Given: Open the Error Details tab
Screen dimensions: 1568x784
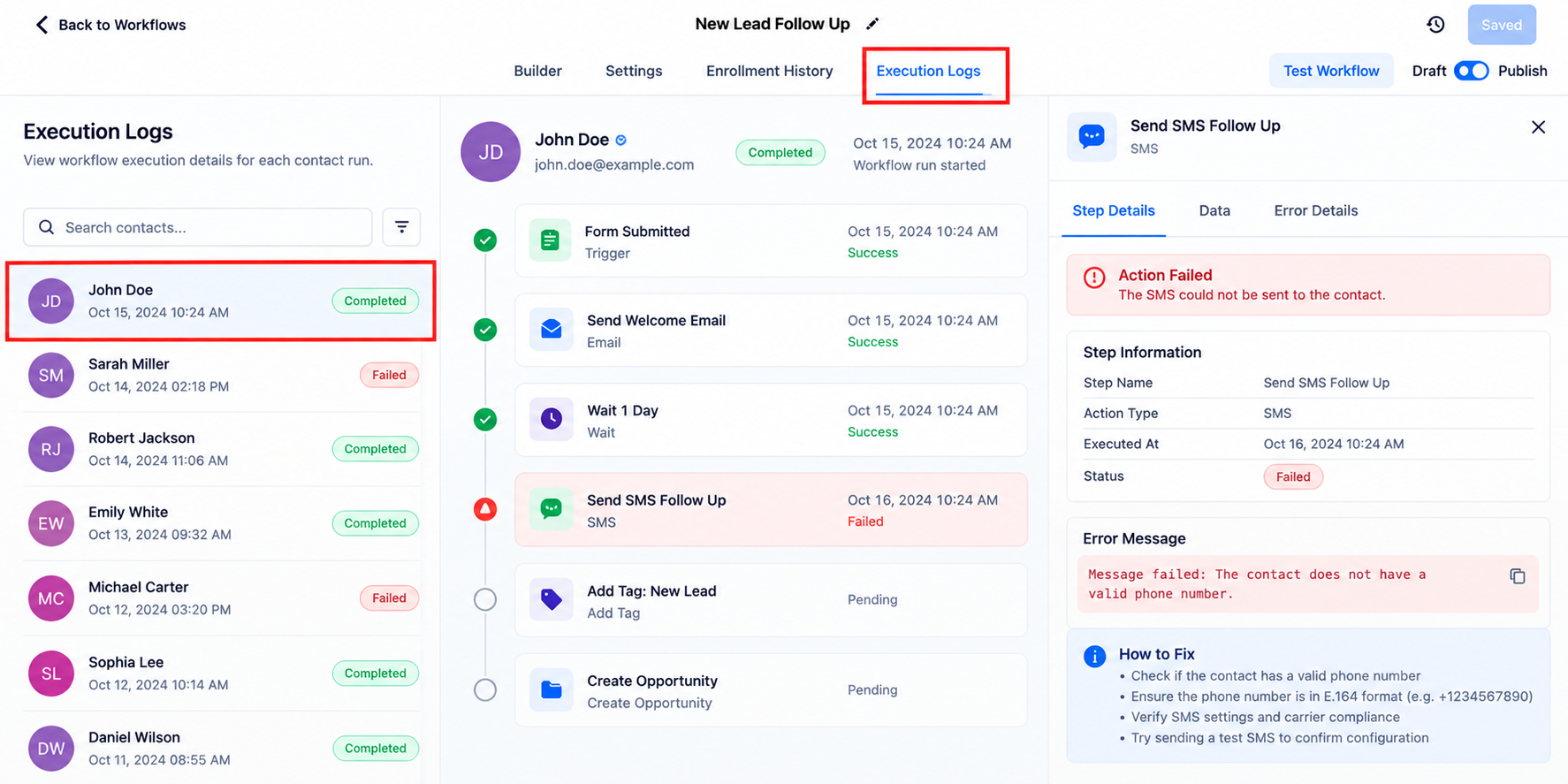Looking at the screenshot, I should click(x=1315, y=210).
